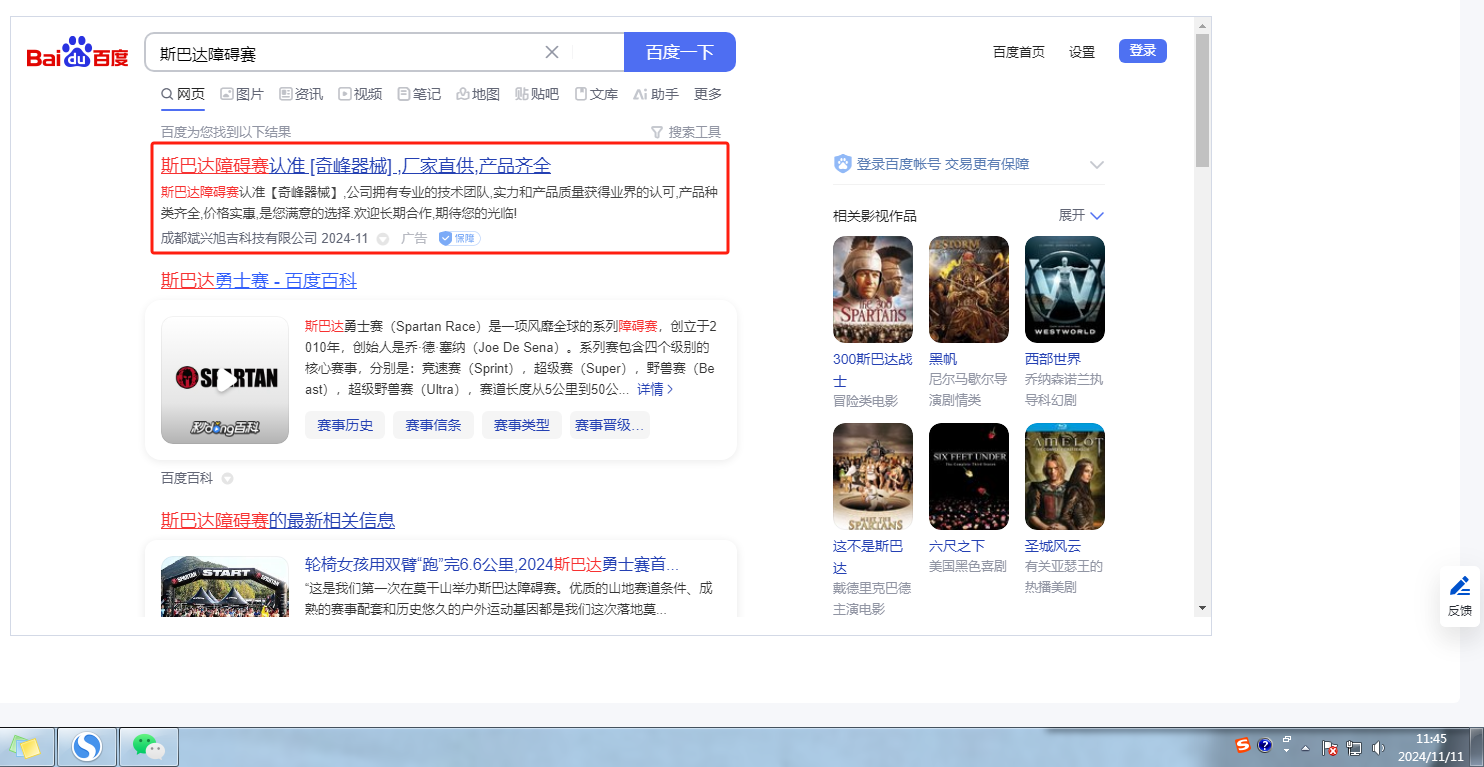Click the Baidu logo
The image size is (1484, 767).
77,53
